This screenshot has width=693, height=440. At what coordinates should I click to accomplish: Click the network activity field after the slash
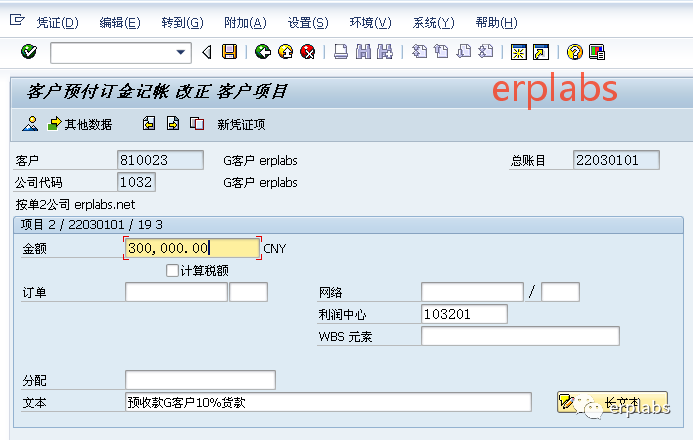pos(560,292)
